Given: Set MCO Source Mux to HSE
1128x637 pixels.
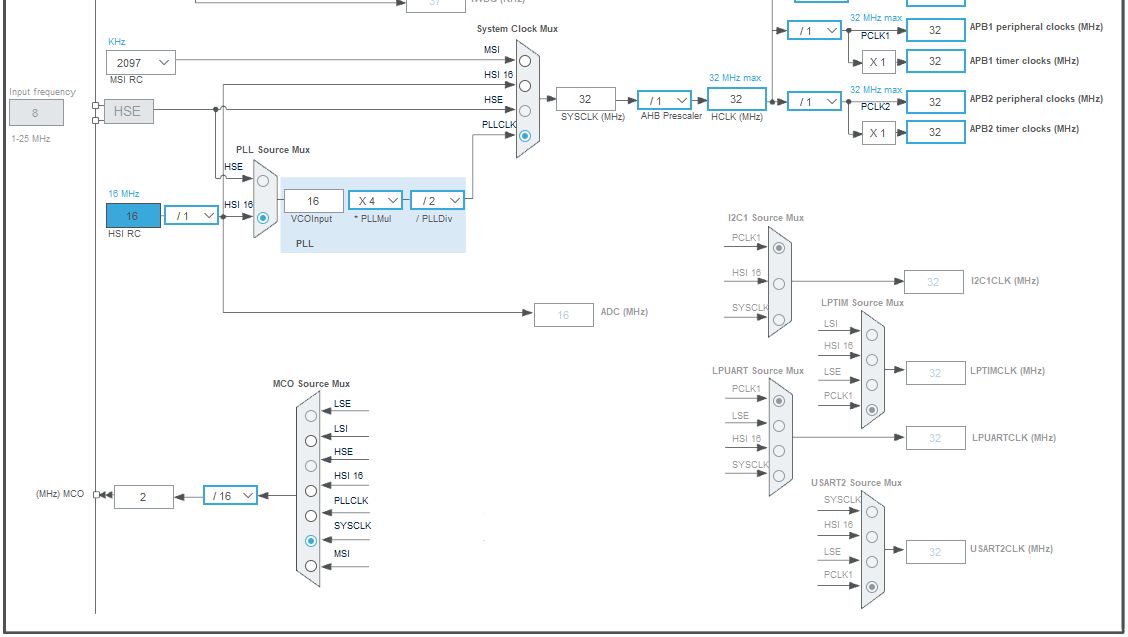Looking at the screenshot, I should (x=311, y=466).
